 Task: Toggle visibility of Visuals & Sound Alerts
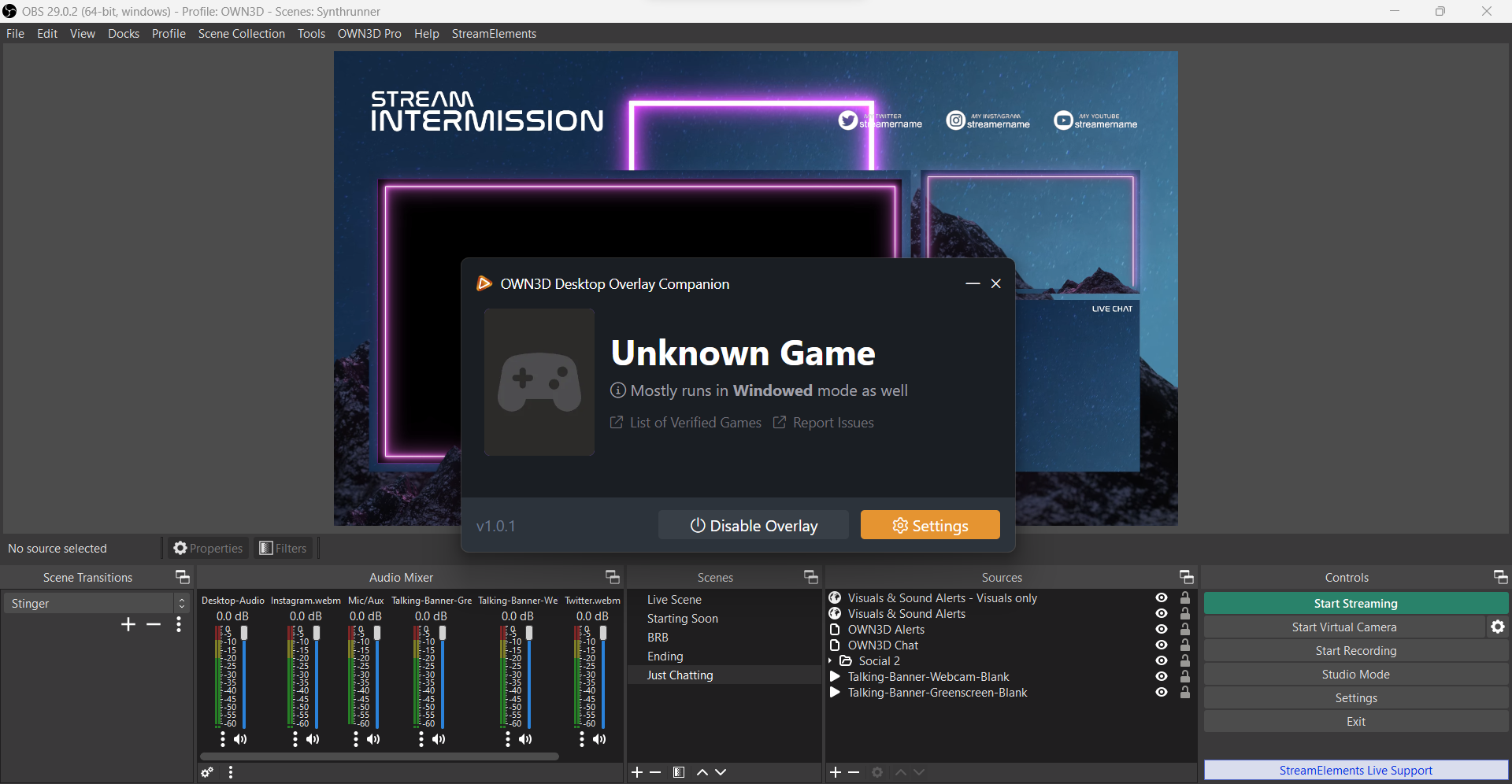1161,614
